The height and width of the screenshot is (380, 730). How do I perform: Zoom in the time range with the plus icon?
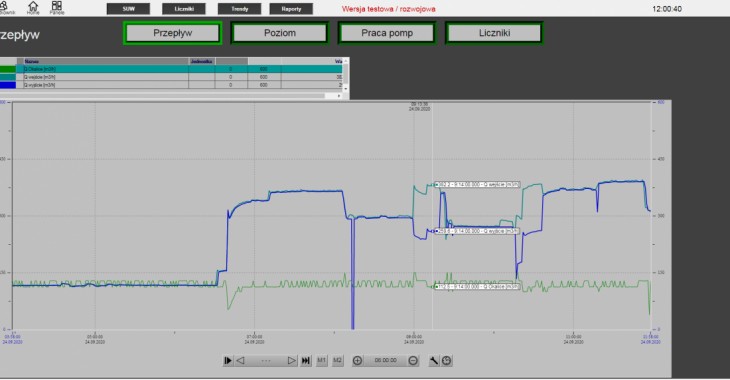357,360
